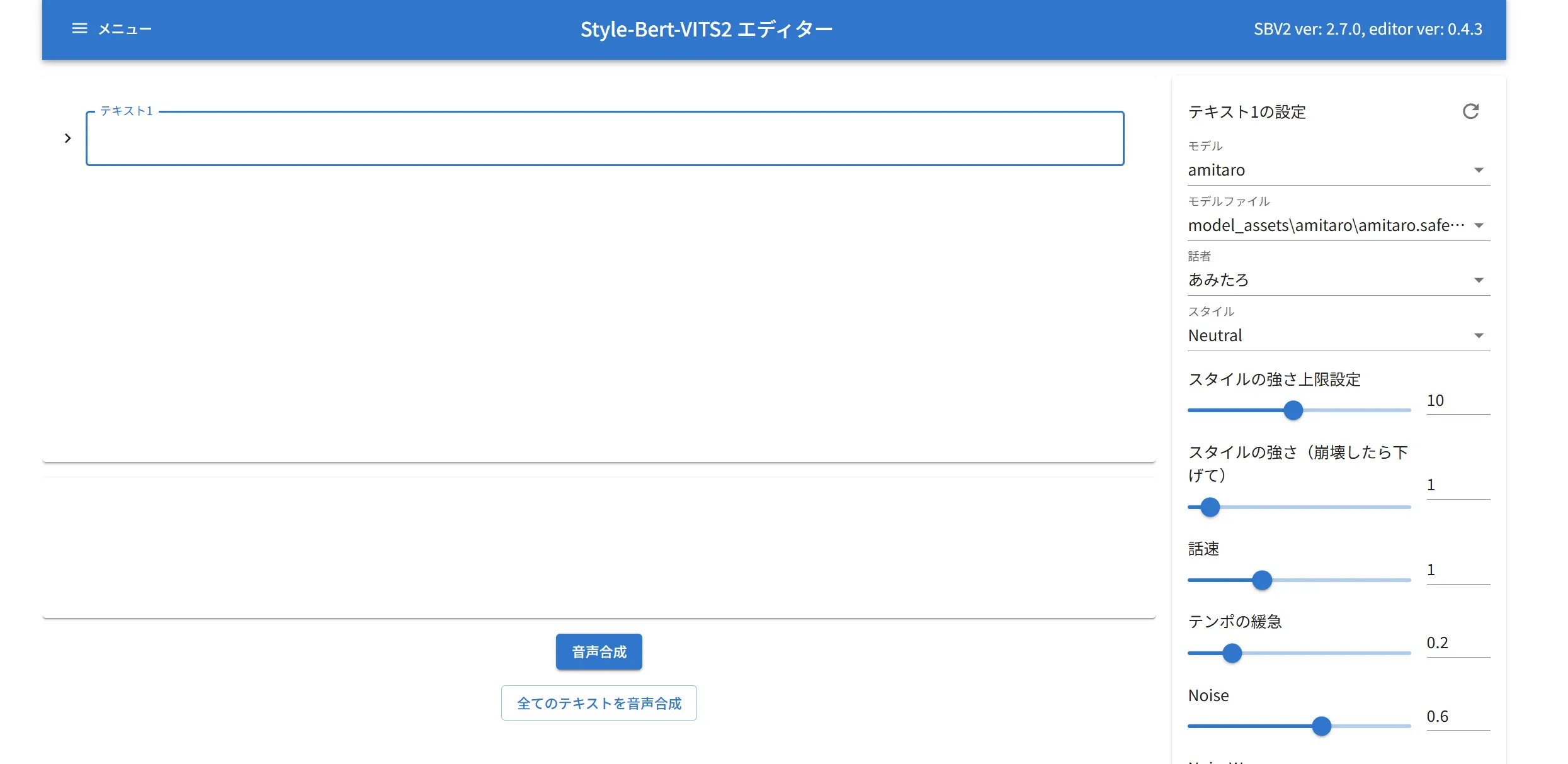Click the 話速 slider handle
Viewport: 1568px width, 764px height.
(x=1262, y=580)
